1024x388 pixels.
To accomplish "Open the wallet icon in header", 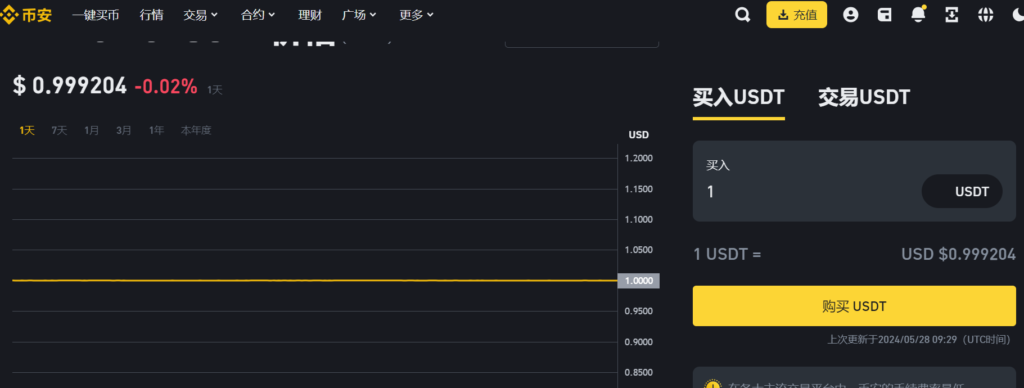I will click(884, 14).
